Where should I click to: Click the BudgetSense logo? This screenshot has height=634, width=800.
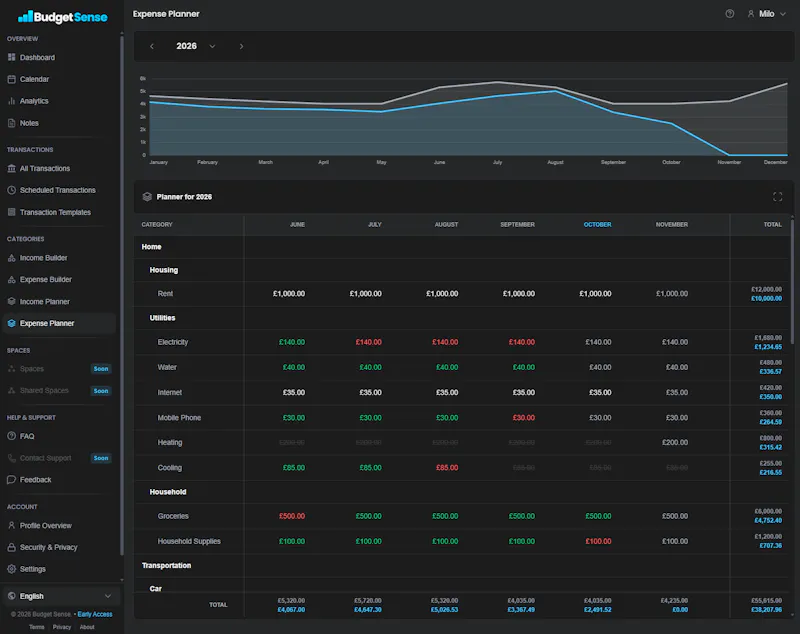pos(62,17)
